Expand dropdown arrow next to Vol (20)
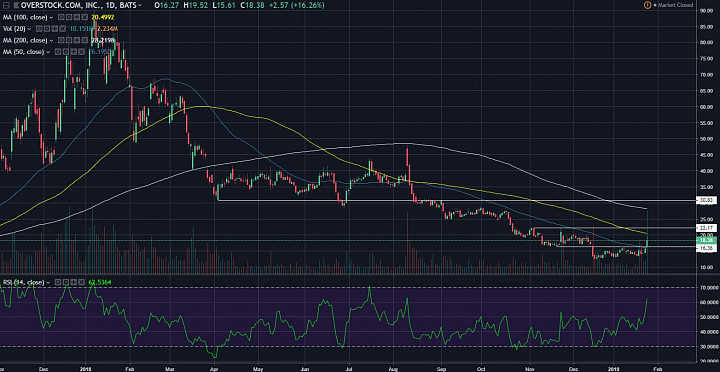 pyautogui.click(x=29, y=29)
